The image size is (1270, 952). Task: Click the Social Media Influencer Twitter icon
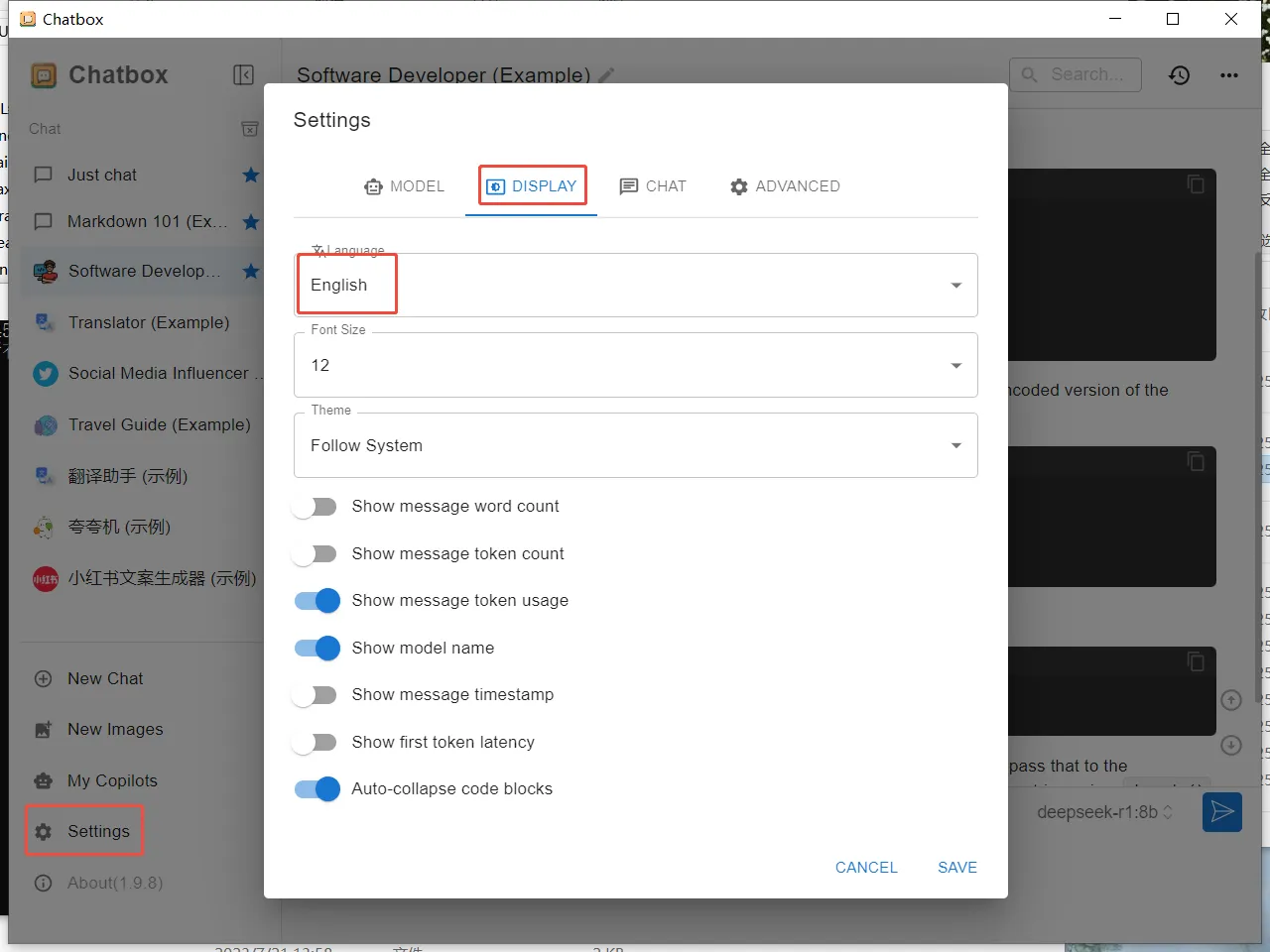click(45, 373)
